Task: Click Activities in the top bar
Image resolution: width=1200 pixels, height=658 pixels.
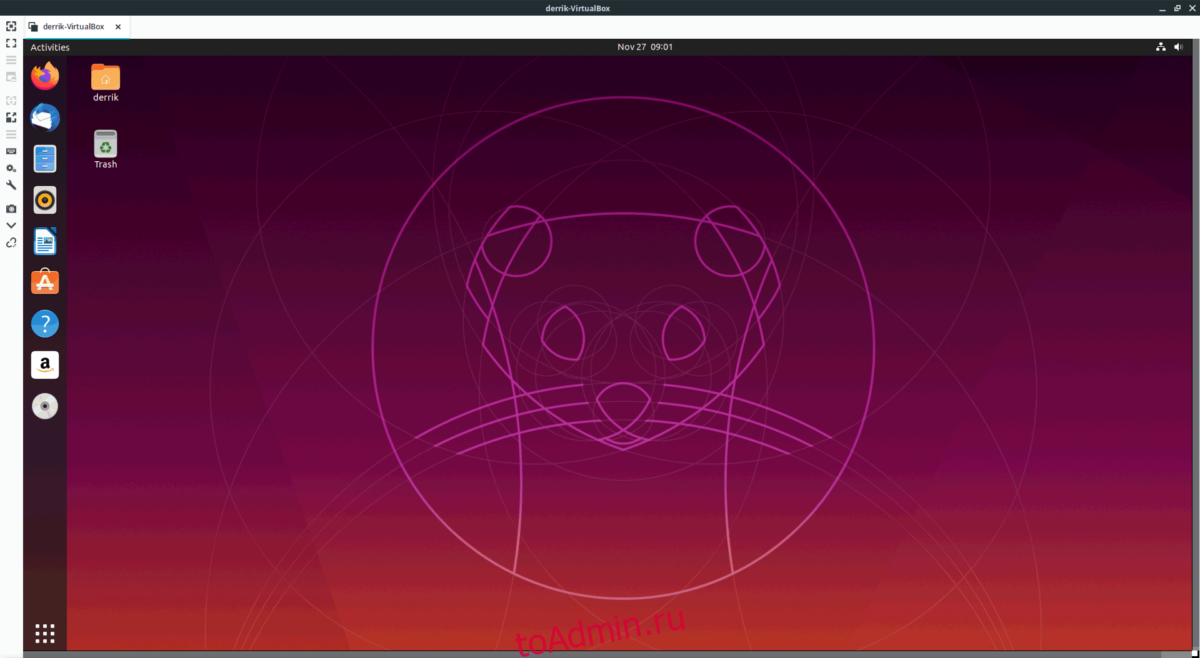Action: 50,47
